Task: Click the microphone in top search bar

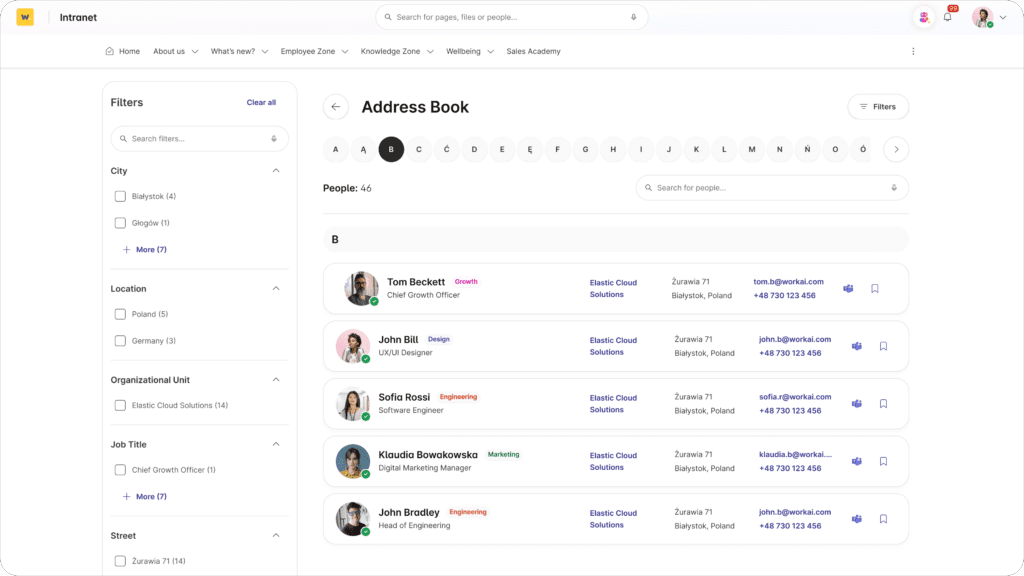Action: coord(633,17)
